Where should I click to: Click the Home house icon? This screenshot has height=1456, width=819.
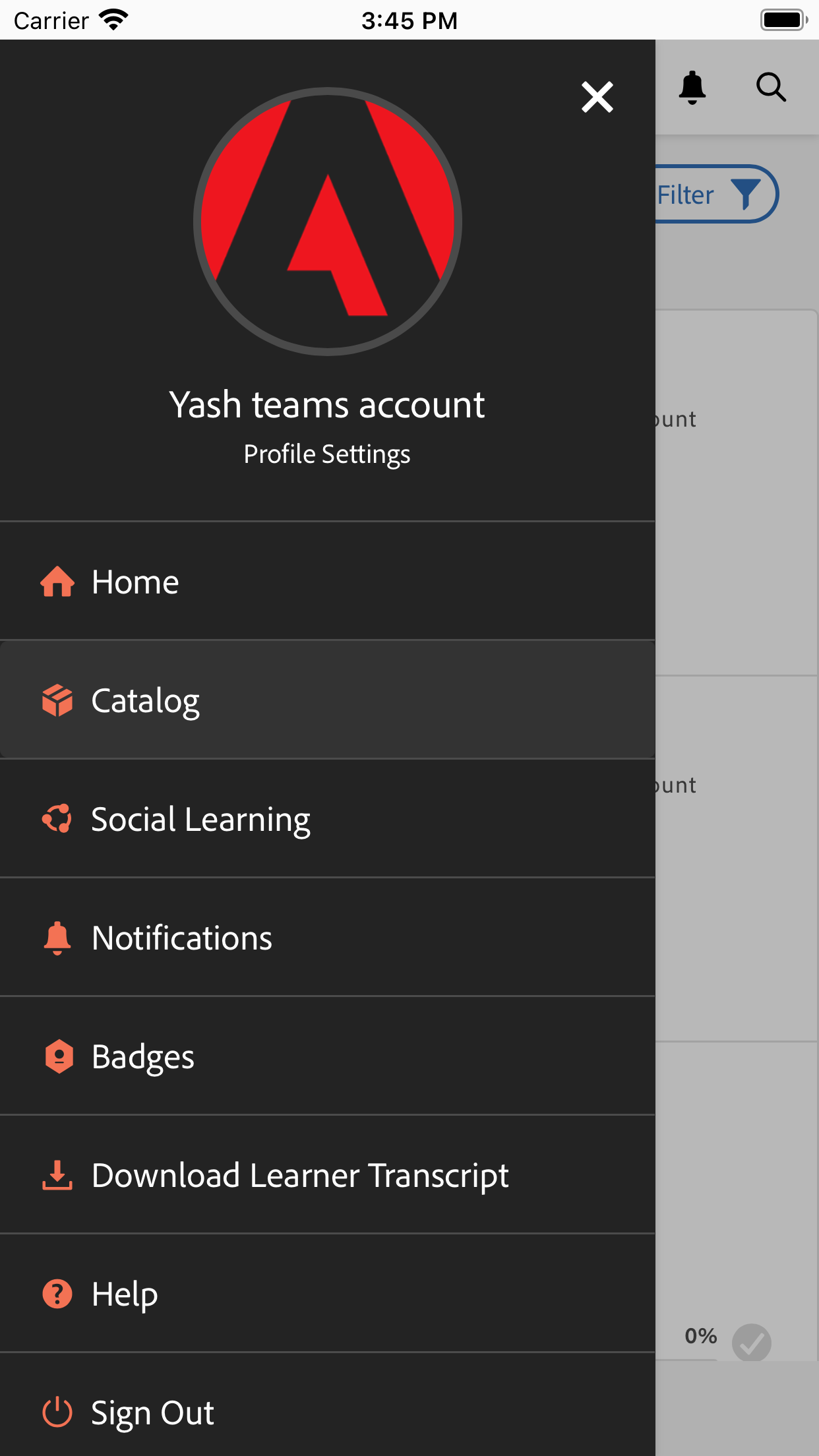pyautogui.click(x=57, y=582)
